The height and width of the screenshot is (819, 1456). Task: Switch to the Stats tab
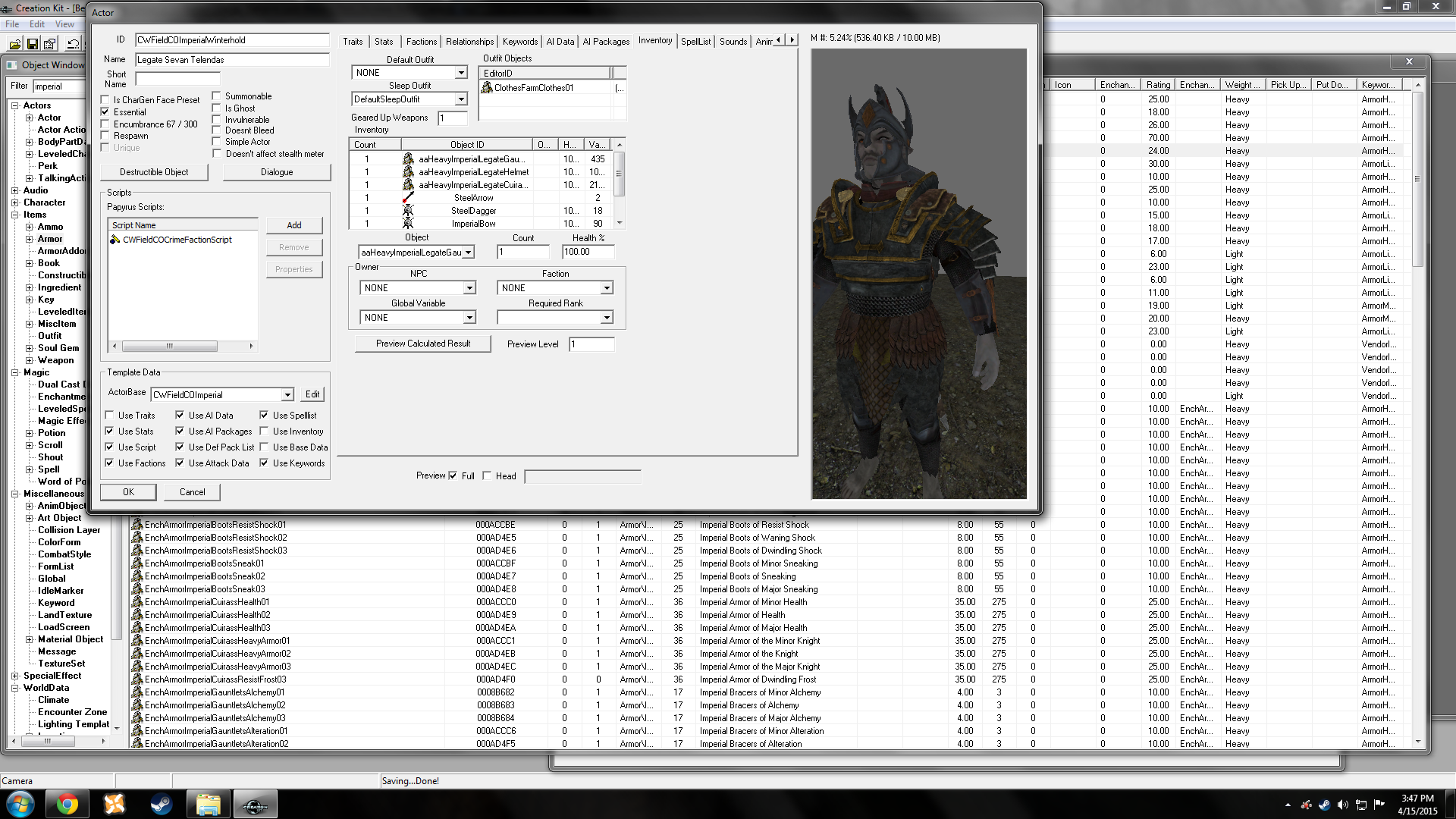384,42
